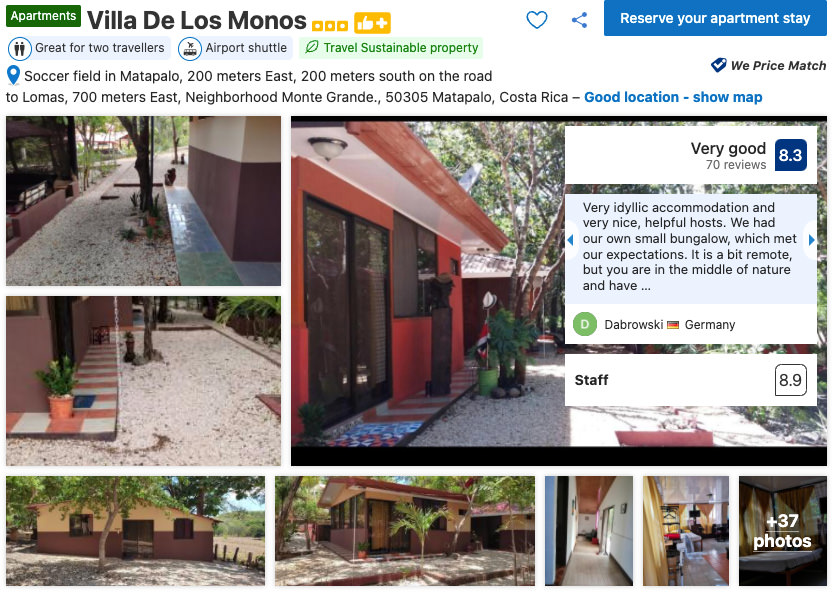Show next review with right arrow
This screenshot has width=832, height=593.
[811, 240]
